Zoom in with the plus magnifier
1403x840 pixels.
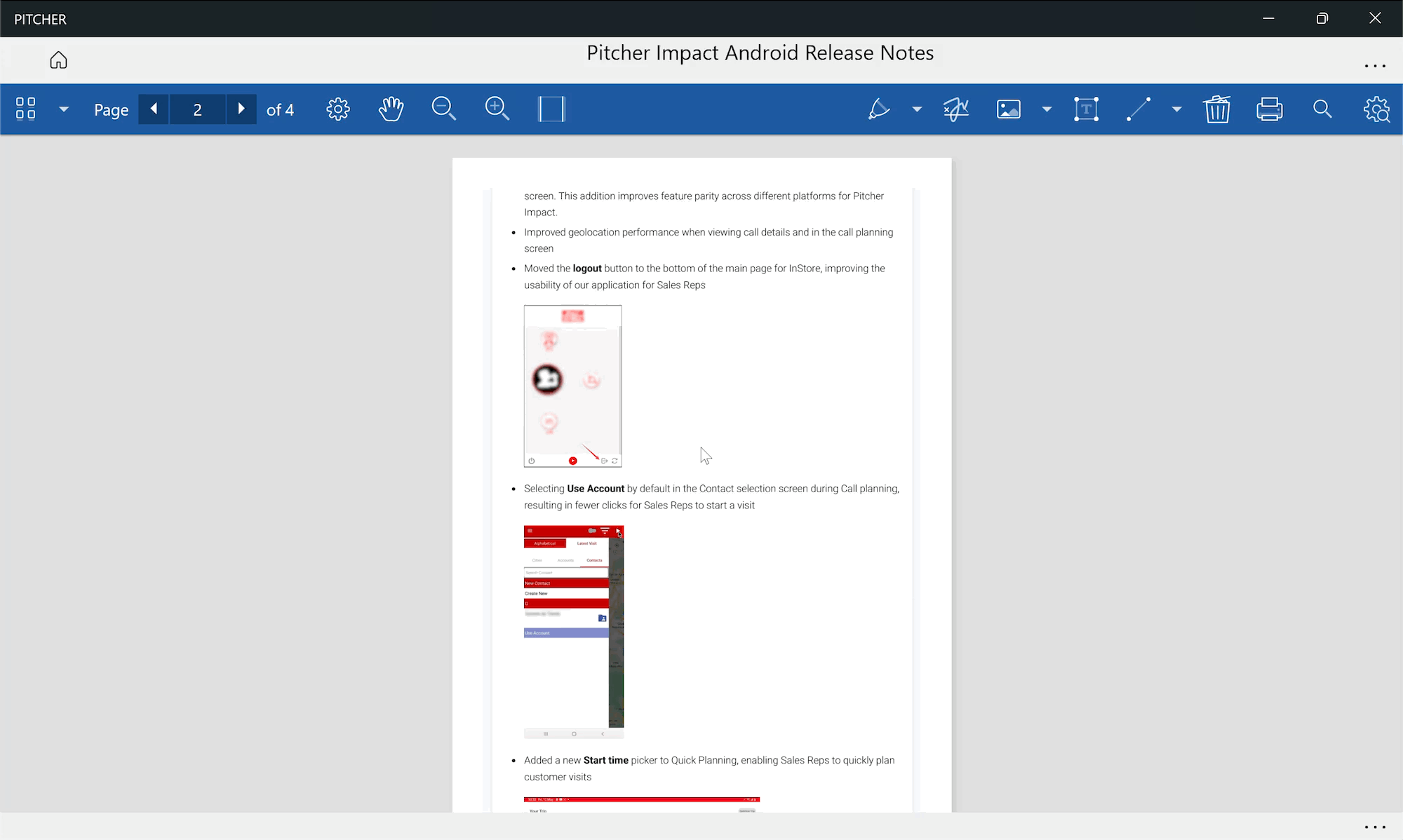[497, 109]
